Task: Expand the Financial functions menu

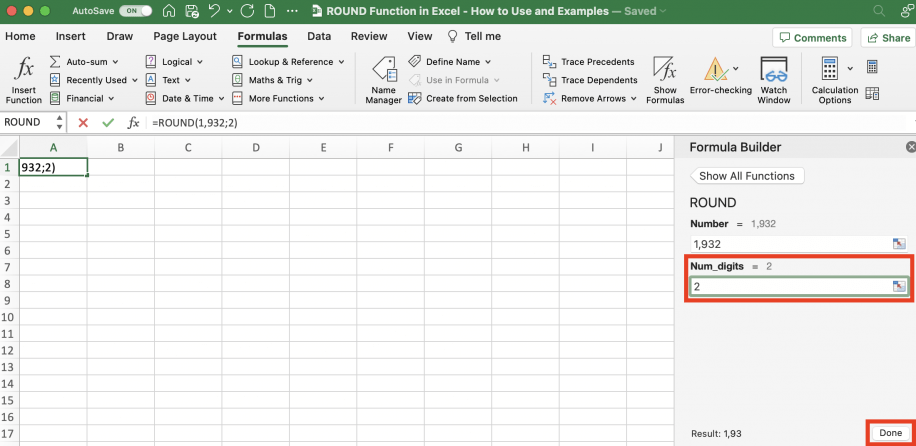Action: pos(82,98)
